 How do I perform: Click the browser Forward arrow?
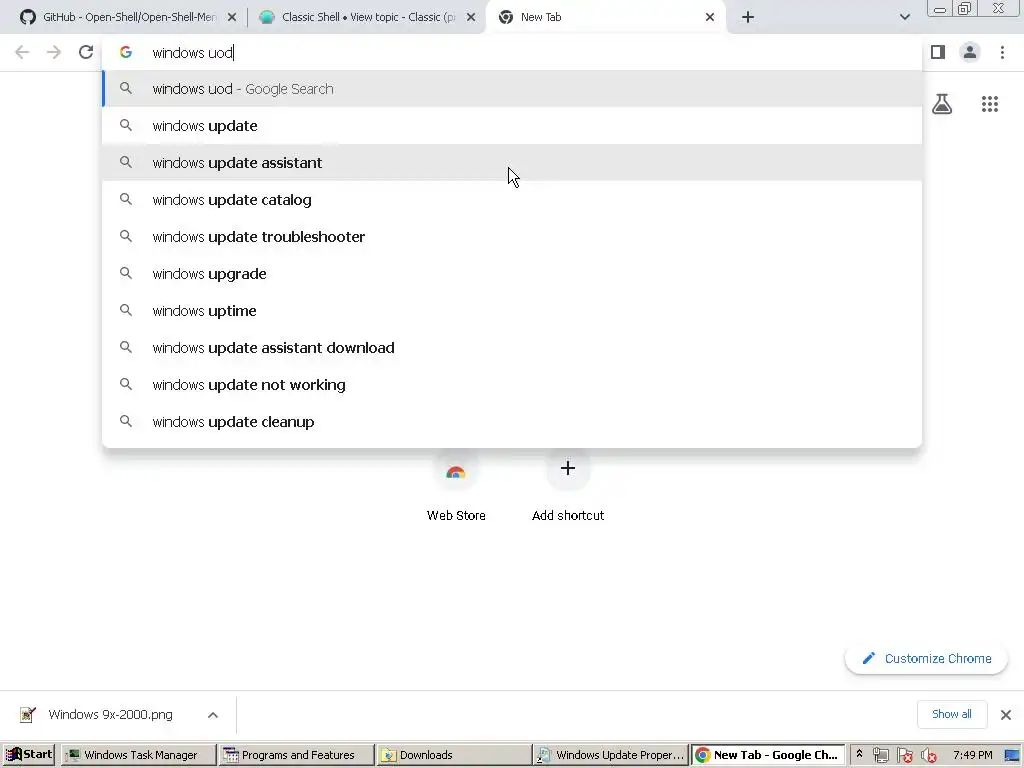tap(54, 52)
